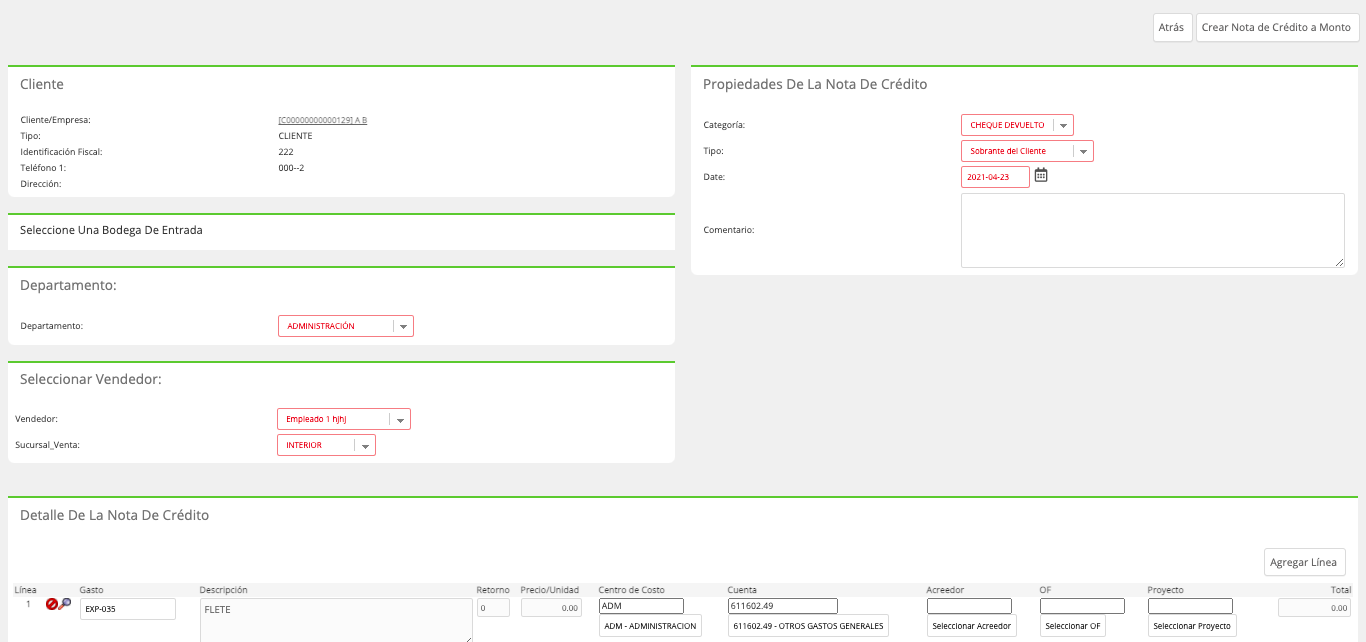Click the Descripción text area with FLETE

point(336,620)
